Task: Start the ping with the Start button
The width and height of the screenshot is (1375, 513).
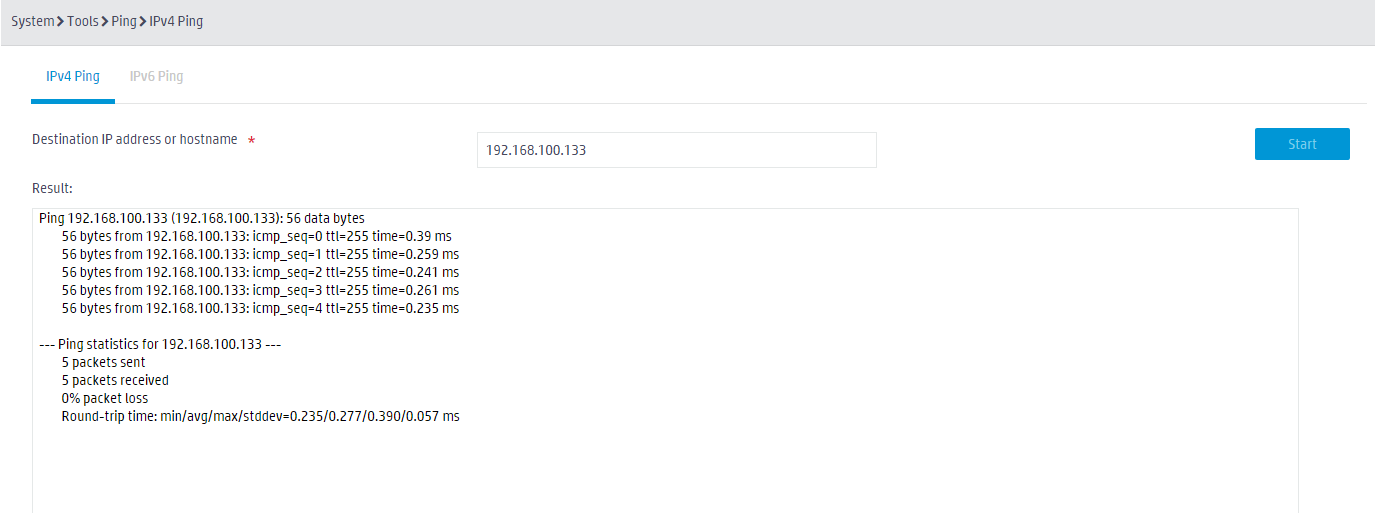Action: [x=1302, y=144]
